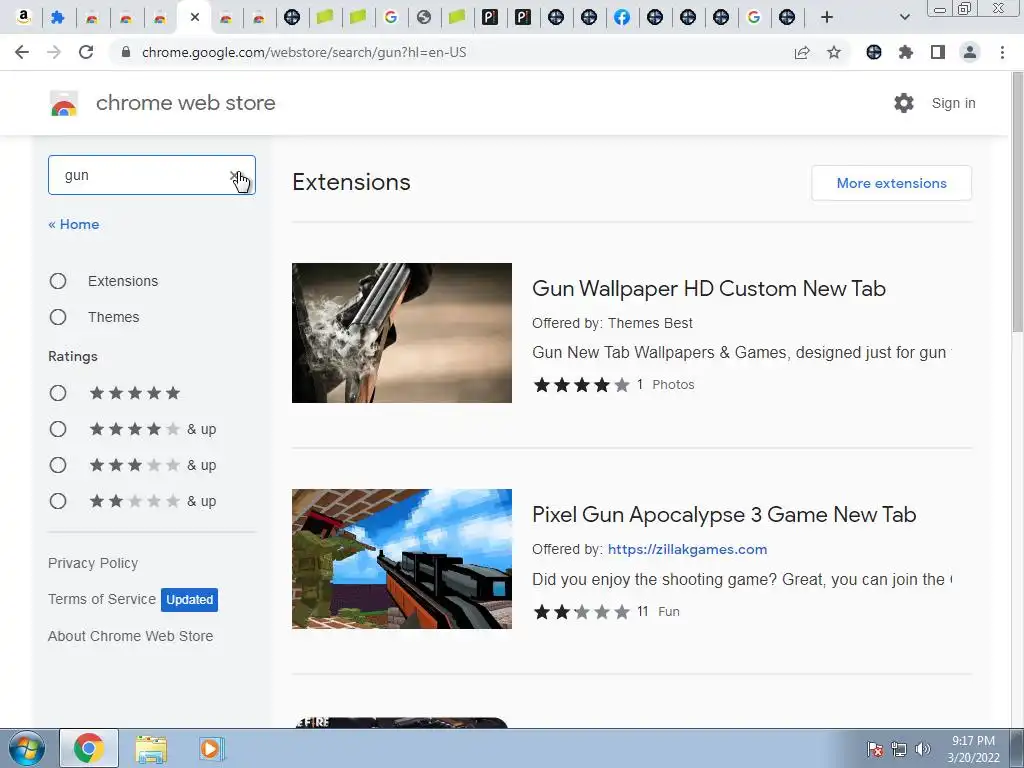1024x768 pixels.
Task: View site information lock icon
Action: pyautogui.click(x=126, y=52)
